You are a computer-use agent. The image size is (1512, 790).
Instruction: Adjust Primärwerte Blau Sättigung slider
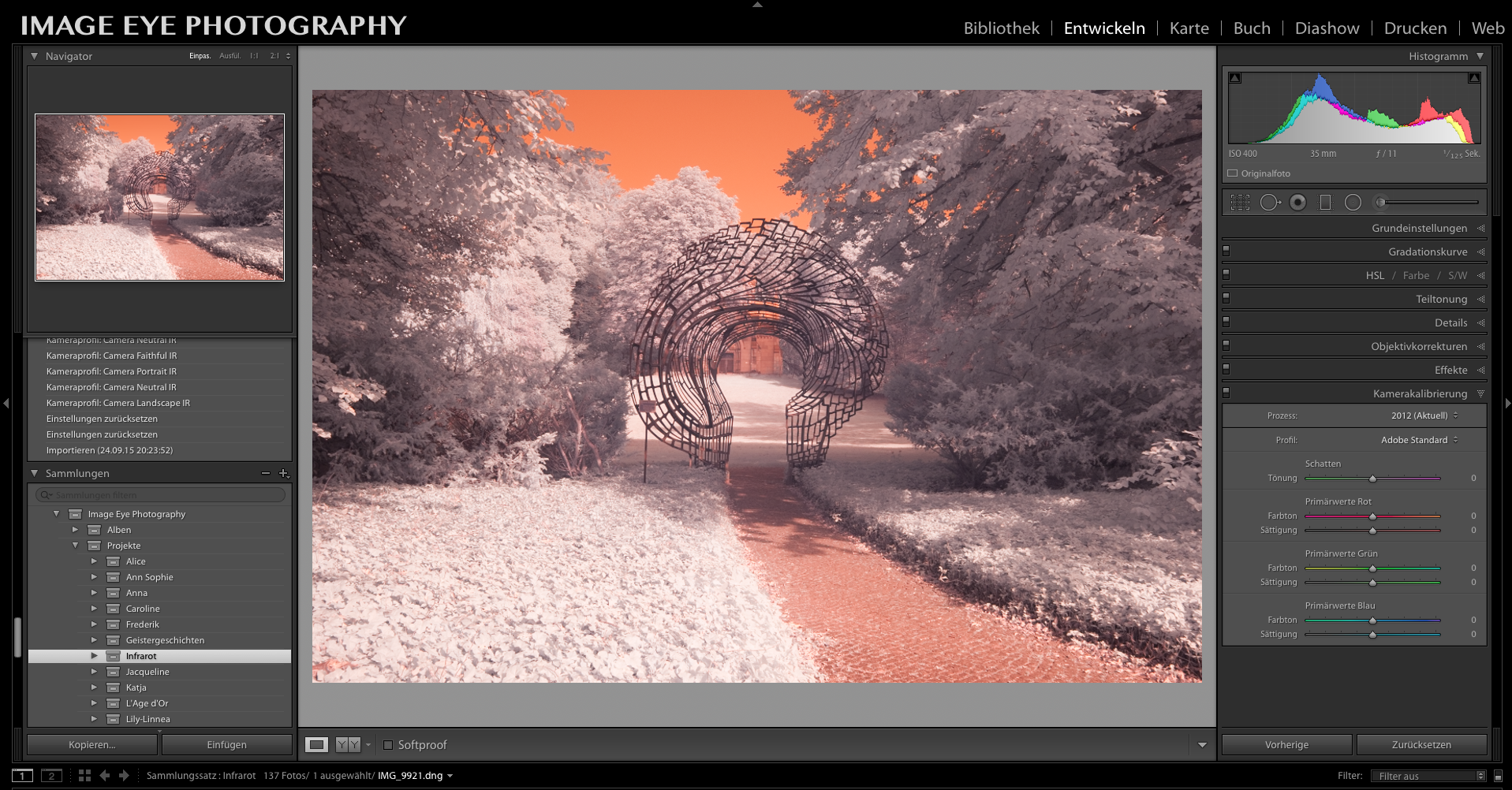1372,635
